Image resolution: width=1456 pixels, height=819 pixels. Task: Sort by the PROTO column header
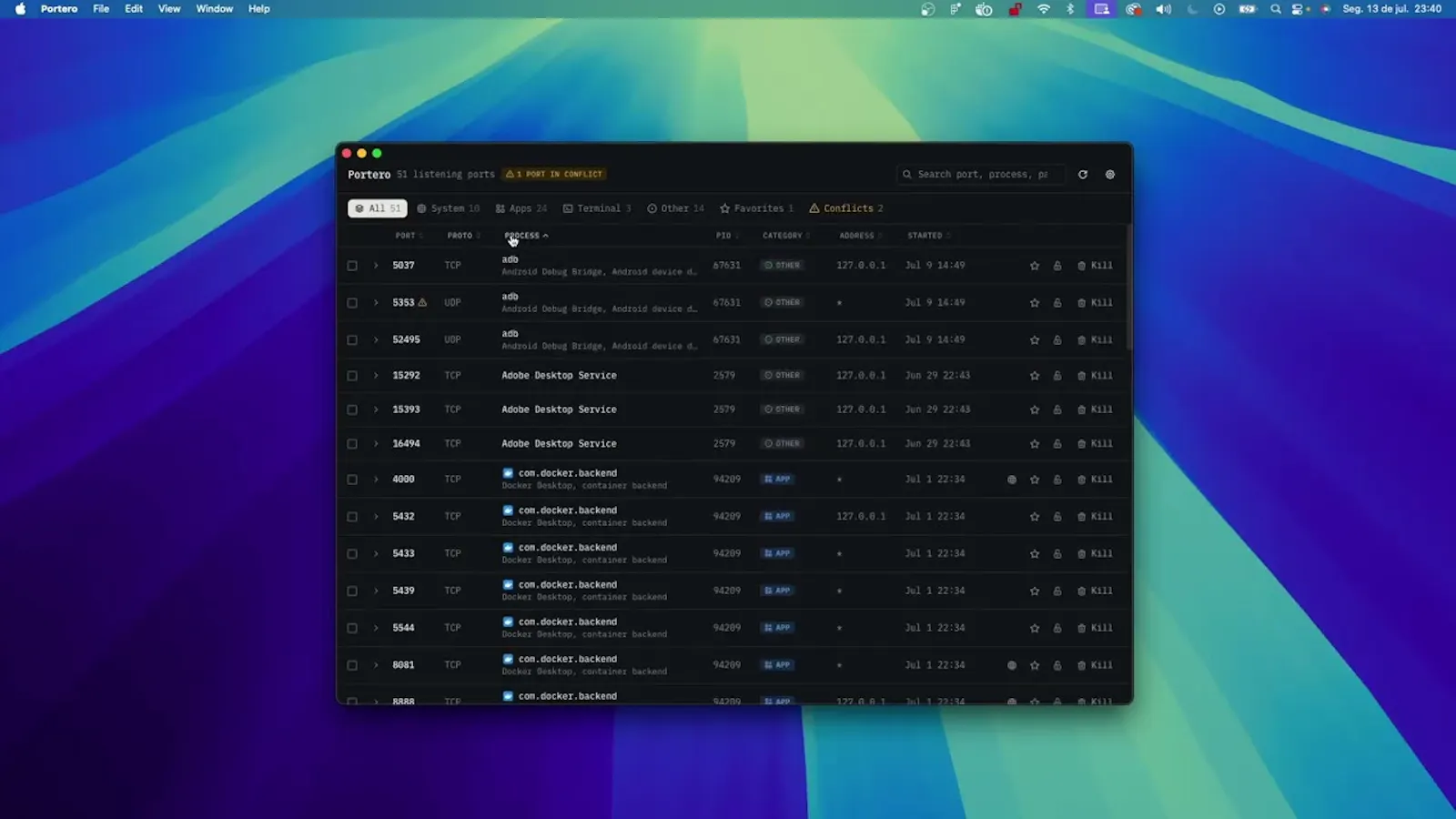pos(463,236)
